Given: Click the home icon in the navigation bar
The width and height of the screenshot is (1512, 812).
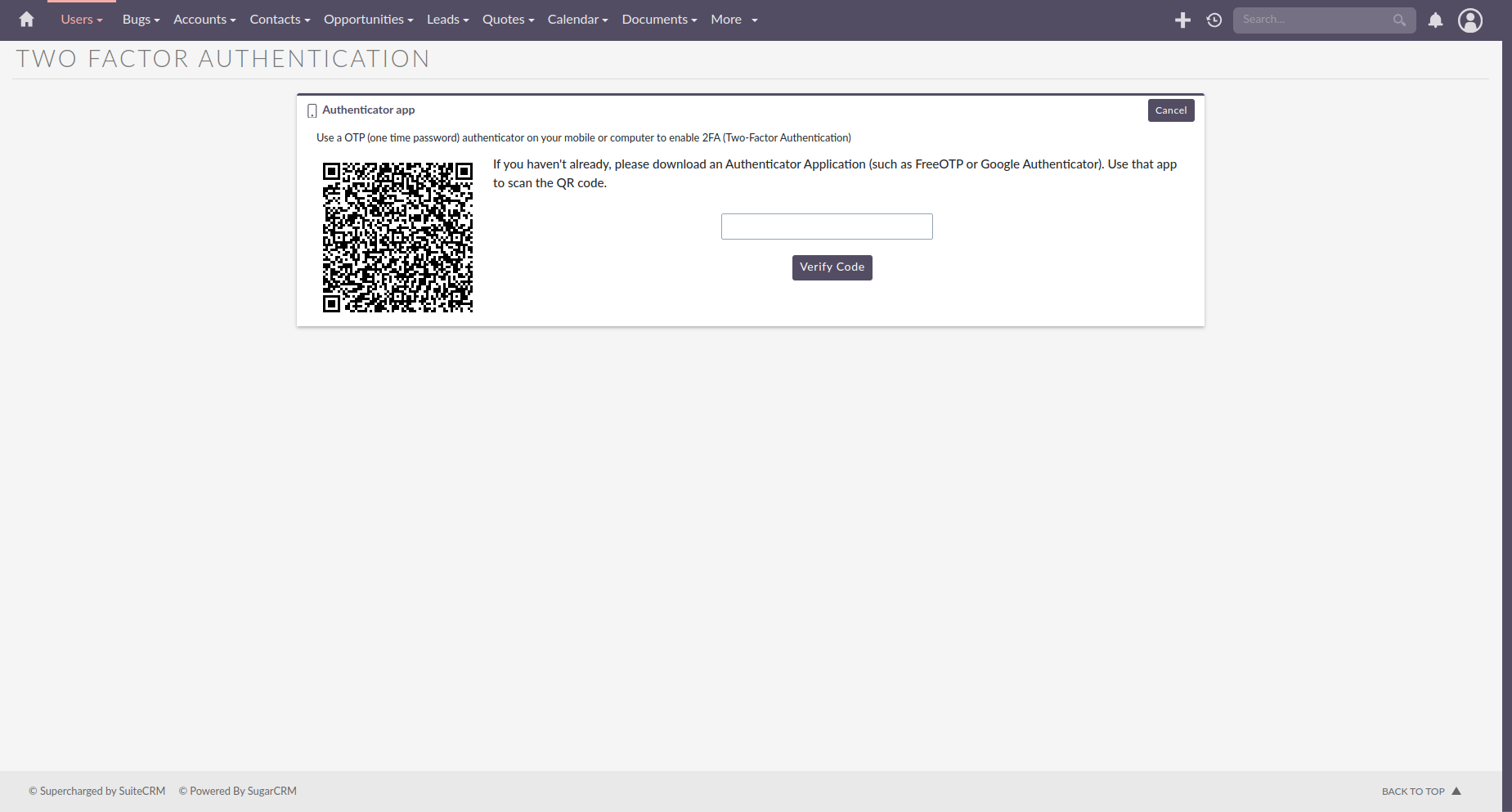Looking at the screenshot, I should pyautogui.click(x=25, y=19).
